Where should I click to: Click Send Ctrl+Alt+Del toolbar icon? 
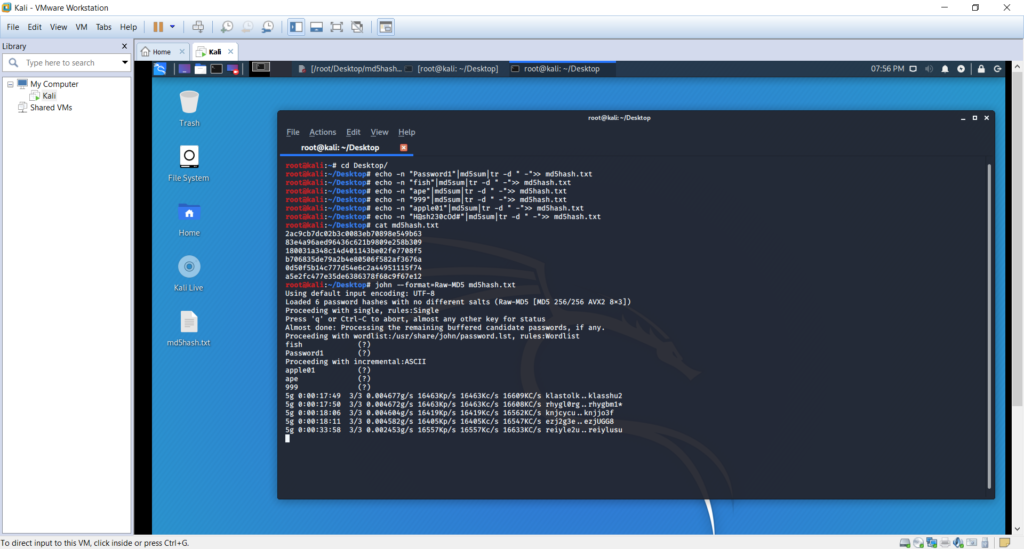coord(198,27)
